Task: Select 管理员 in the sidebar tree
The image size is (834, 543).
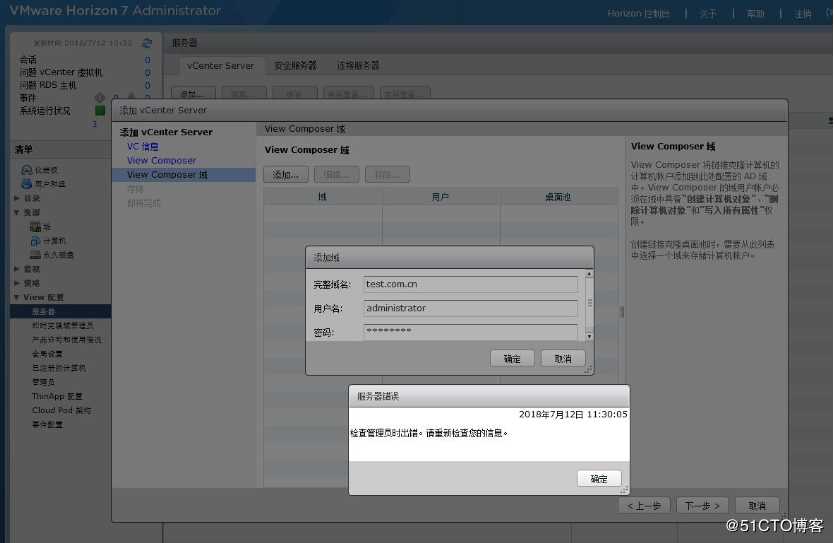Action: (43, 382)
